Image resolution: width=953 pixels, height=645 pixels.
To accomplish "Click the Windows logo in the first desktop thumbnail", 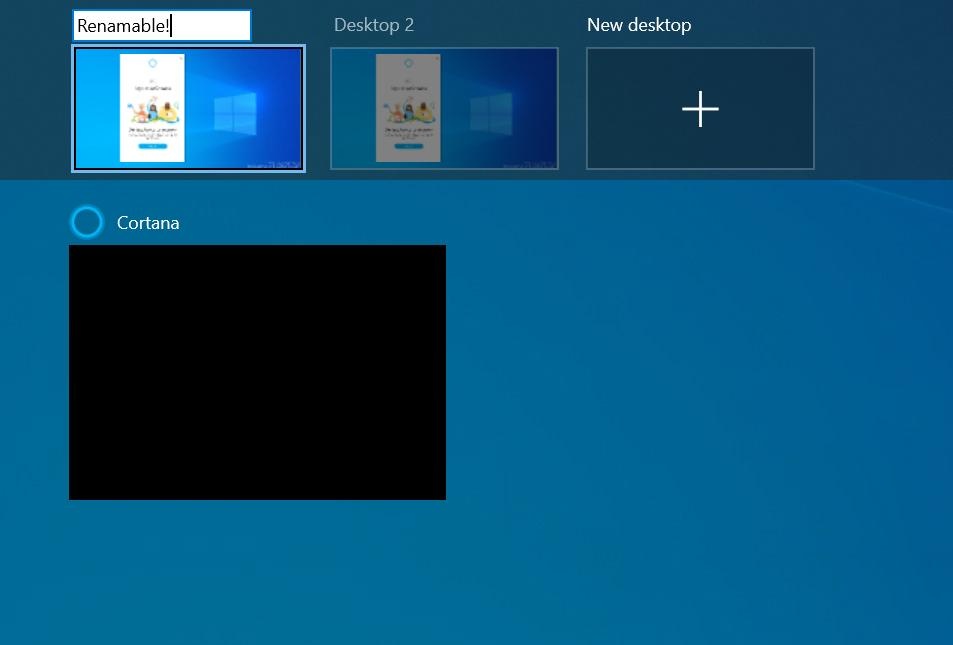I will pyautogui.click(x=235, y=114).
